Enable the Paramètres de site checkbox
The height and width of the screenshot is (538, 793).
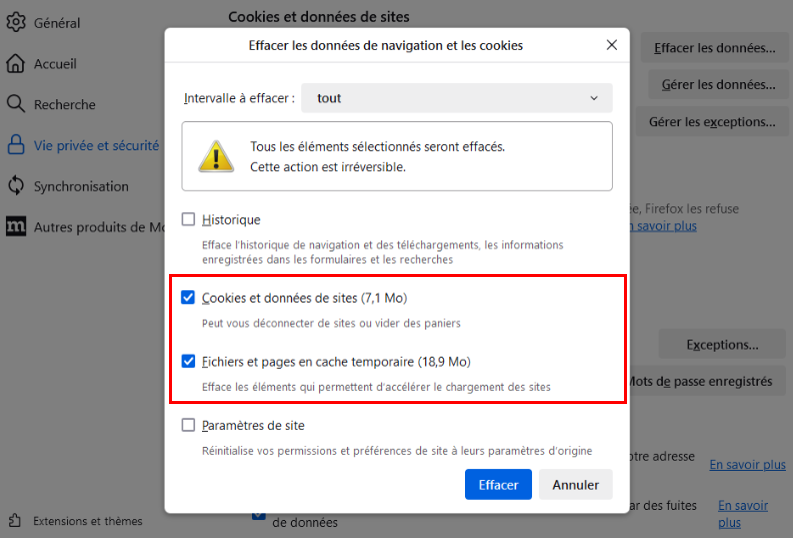188,425
